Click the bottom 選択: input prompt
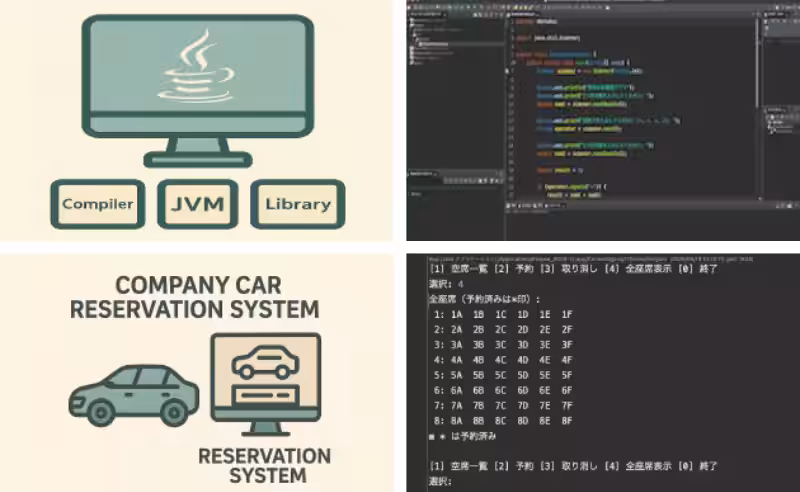 [441, 481]
